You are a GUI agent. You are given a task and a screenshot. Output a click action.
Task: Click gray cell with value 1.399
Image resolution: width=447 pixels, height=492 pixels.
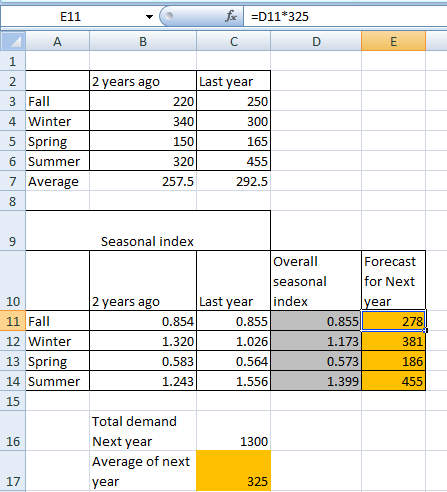click(316, 381)
